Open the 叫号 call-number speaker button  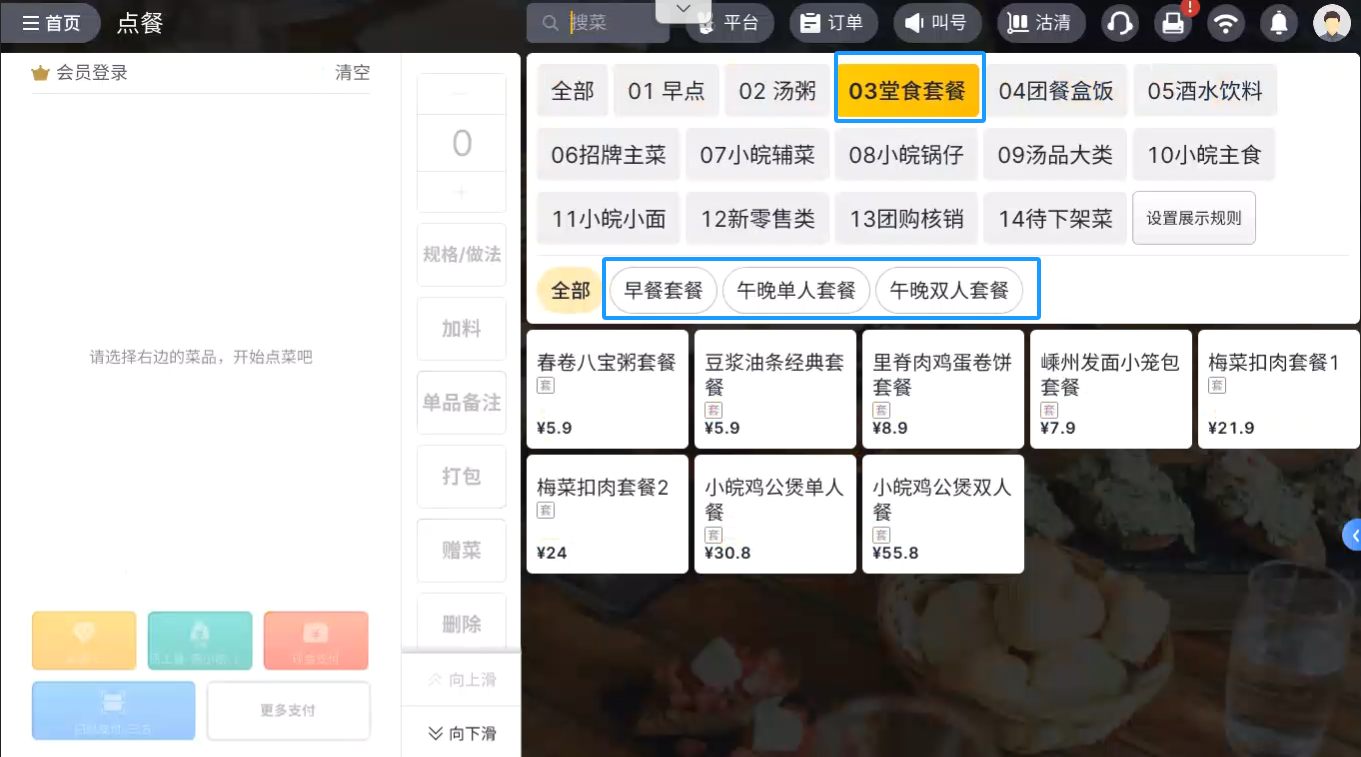[935, 23]
